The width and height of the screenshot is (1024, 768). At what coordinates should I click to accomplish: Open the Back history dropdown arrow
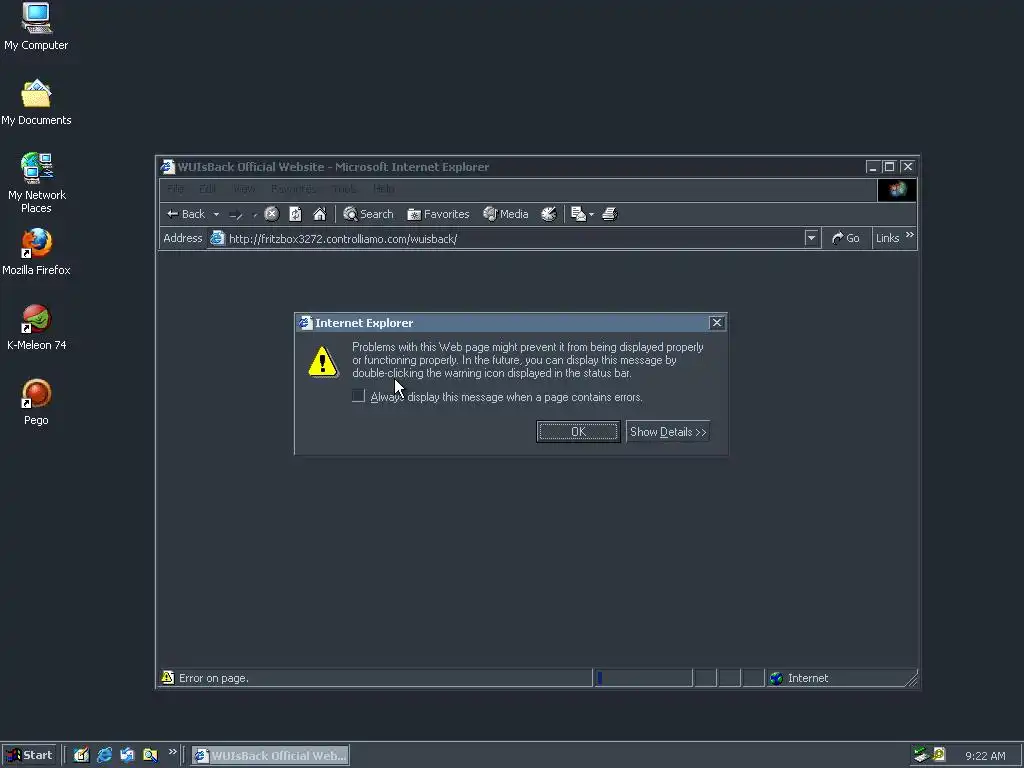(216, 214)
